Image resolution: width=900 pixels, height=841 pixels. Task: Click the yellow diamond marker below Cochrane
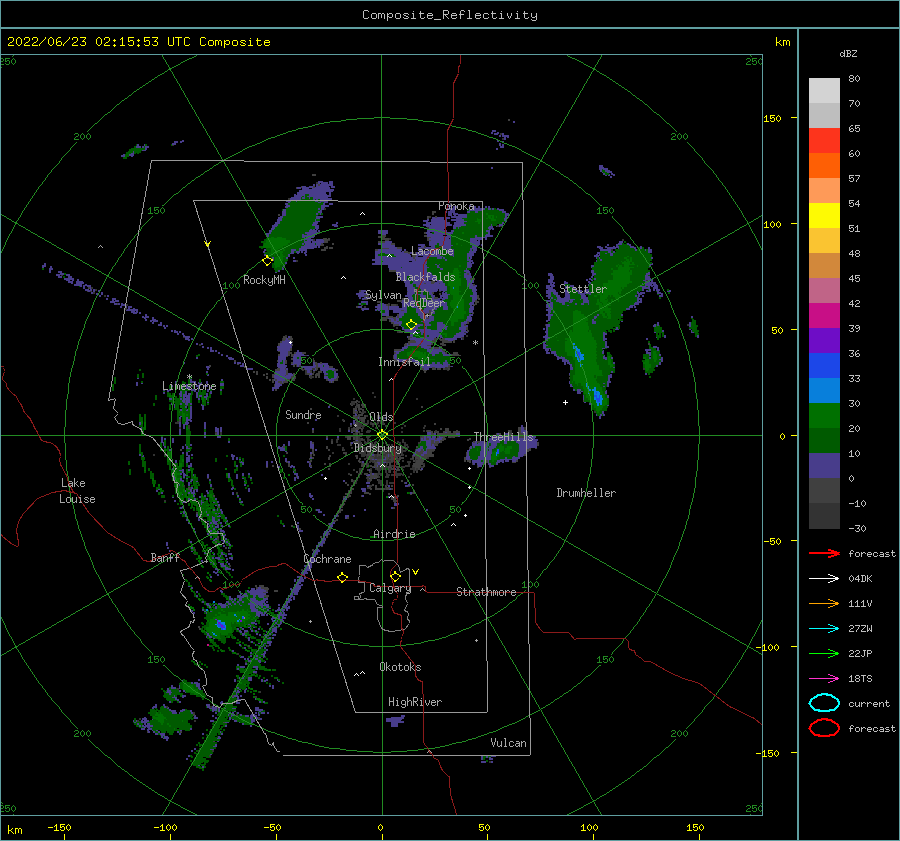[x=342, y=577]
